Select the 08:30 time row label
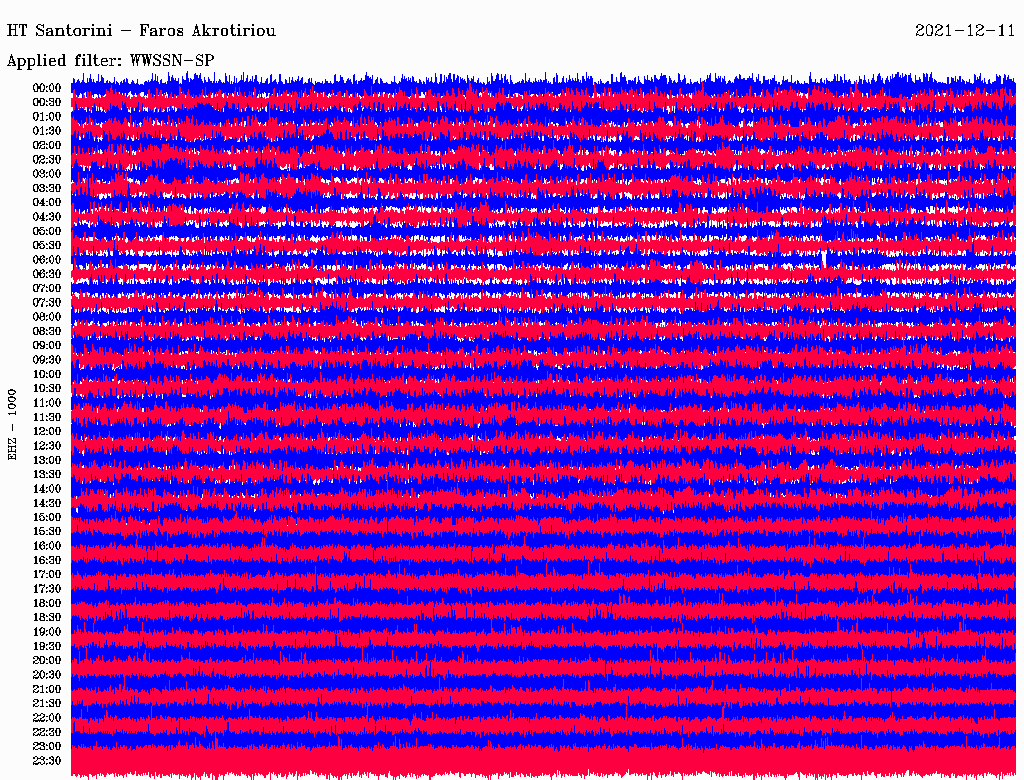The image size is (1024, 780). (x=47, y=331)
